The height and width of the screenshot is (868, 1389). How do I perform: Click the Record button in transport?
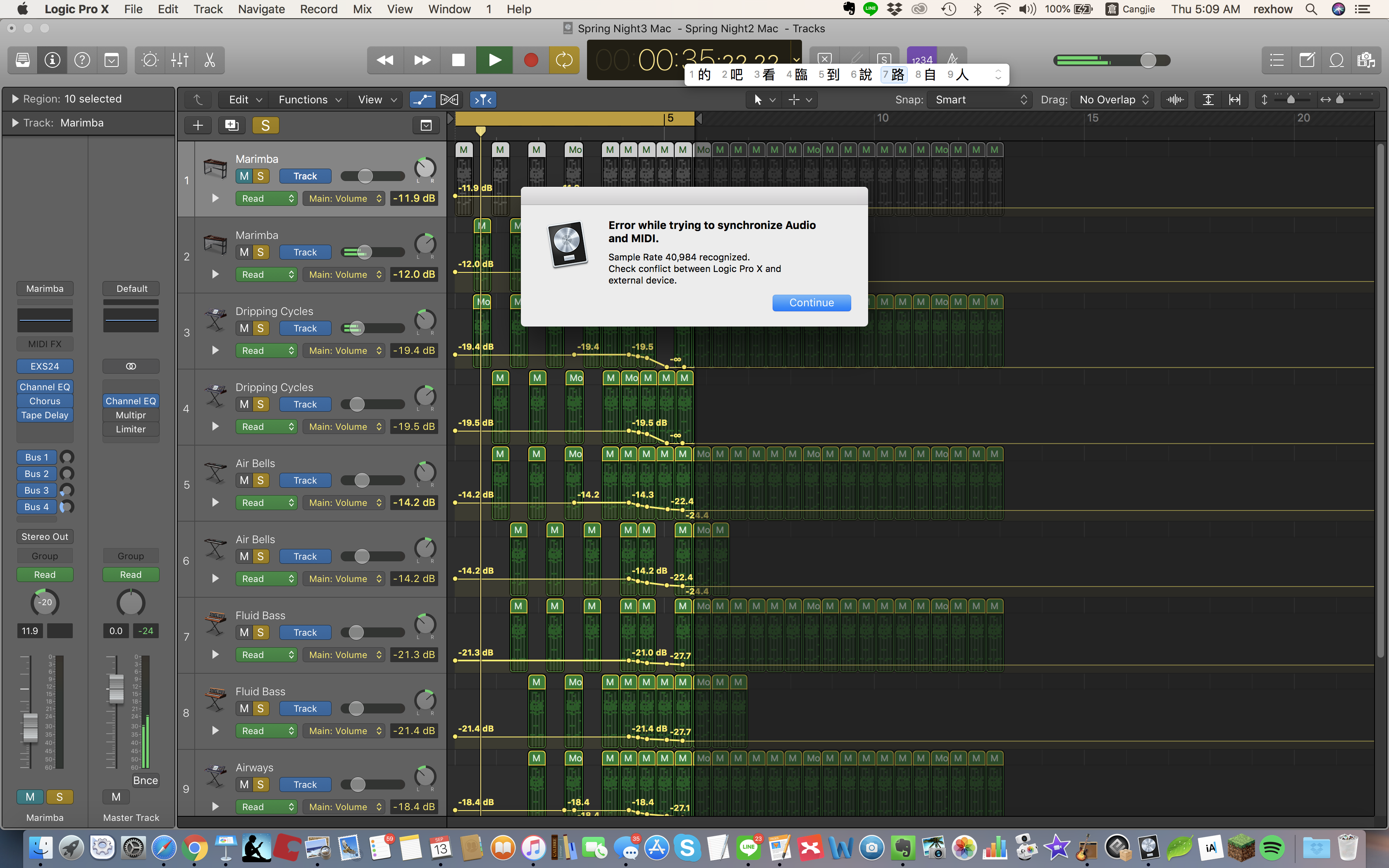point(531,60)
